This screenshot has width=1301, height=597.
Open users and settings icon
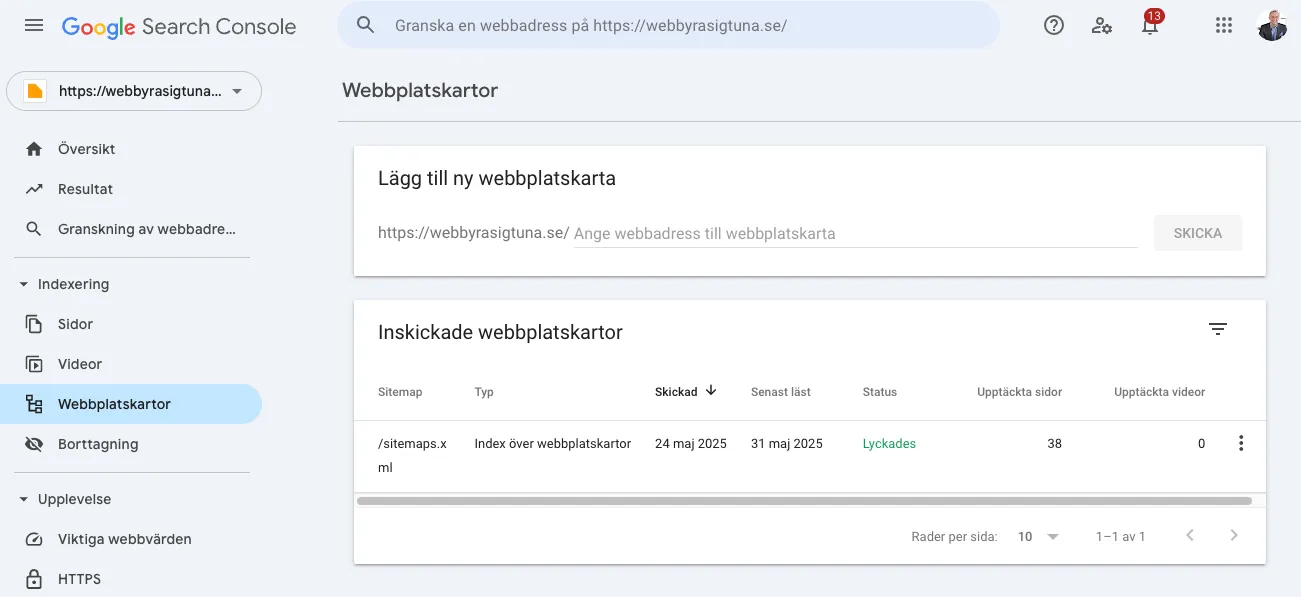click(1102, 25)
